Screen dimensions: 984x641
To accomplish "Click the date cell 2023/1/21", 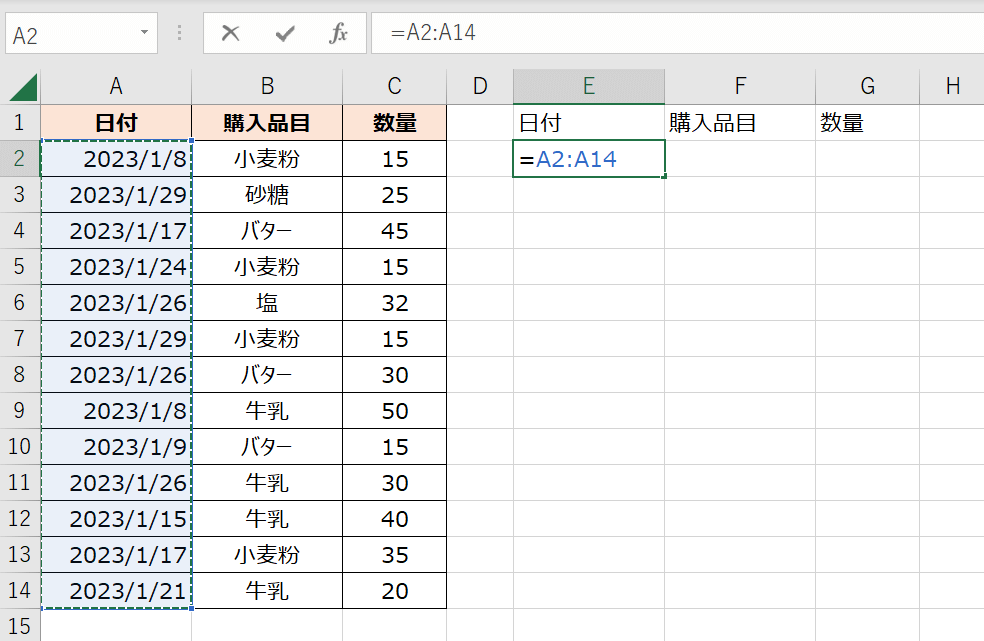I will 116,591.
